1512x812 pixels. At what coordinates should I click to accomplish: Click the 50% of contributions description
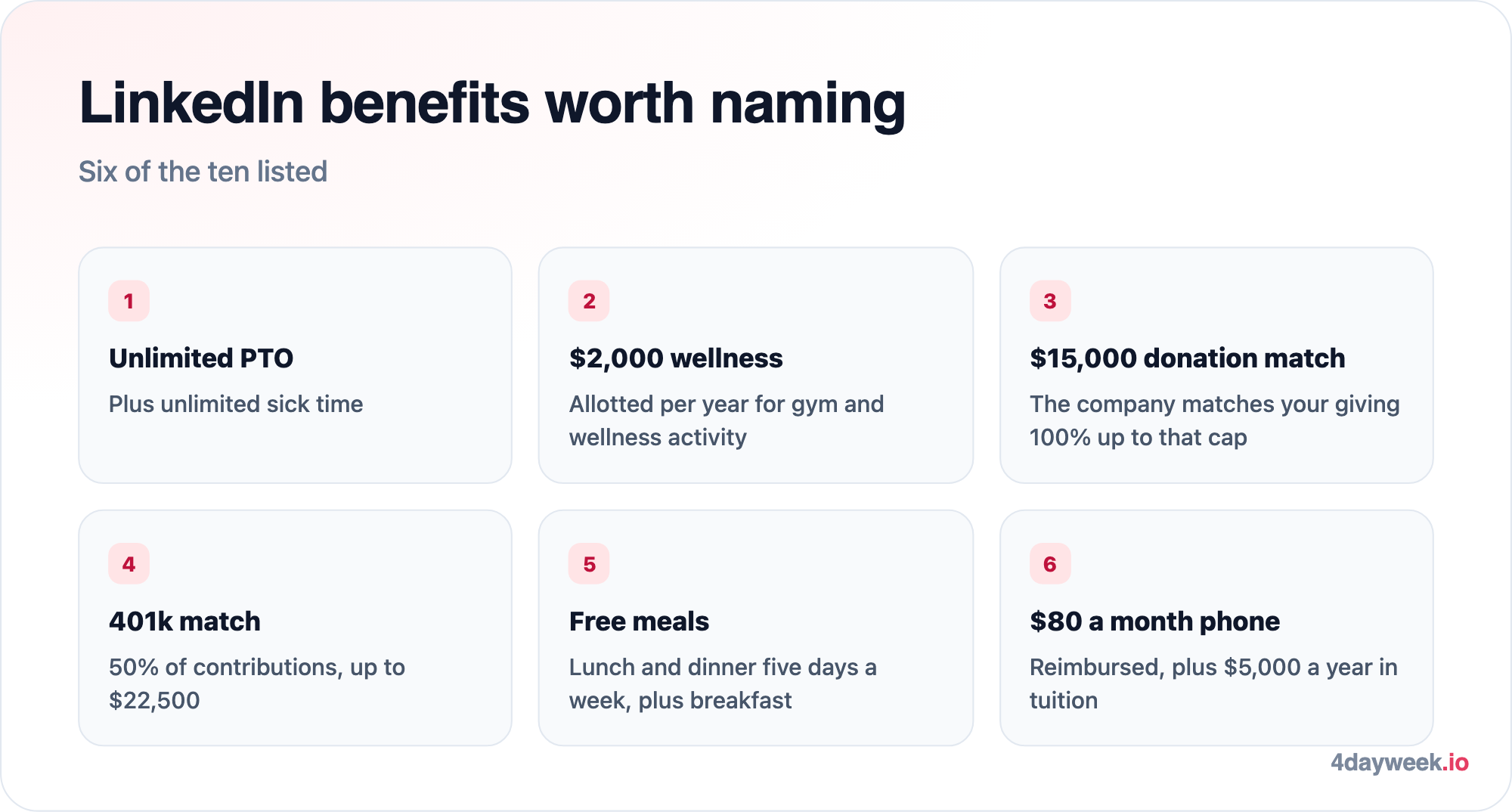[257, 684]
